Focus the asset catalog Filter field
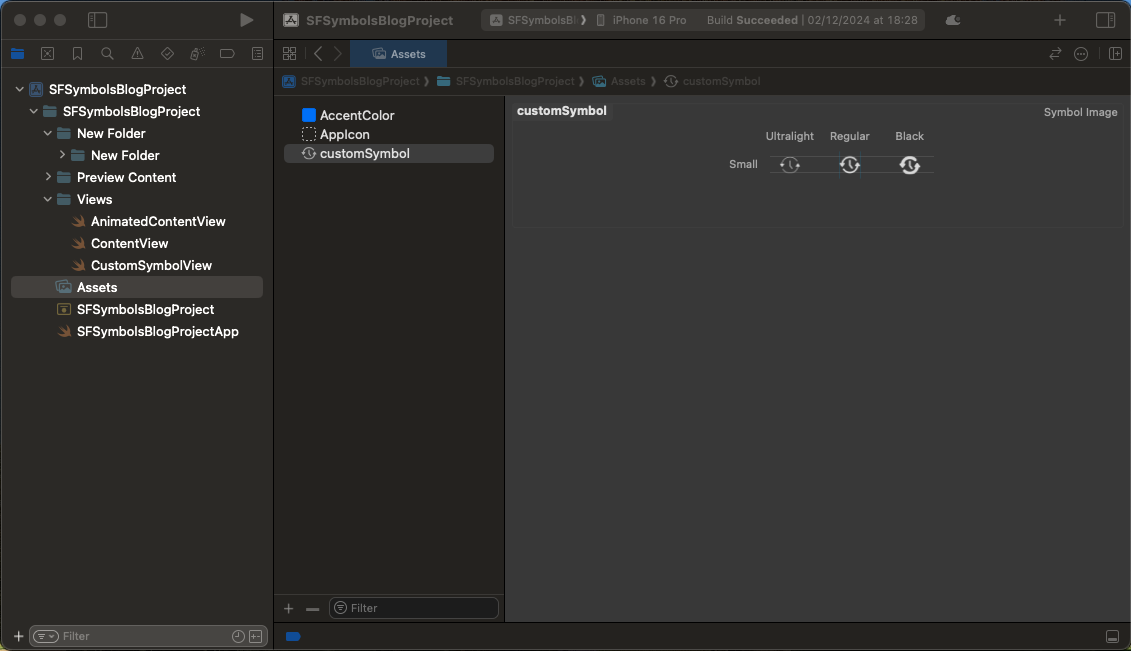Viewport: 1131px width, 651px height. pyautogui.click(x=413, y=608)
